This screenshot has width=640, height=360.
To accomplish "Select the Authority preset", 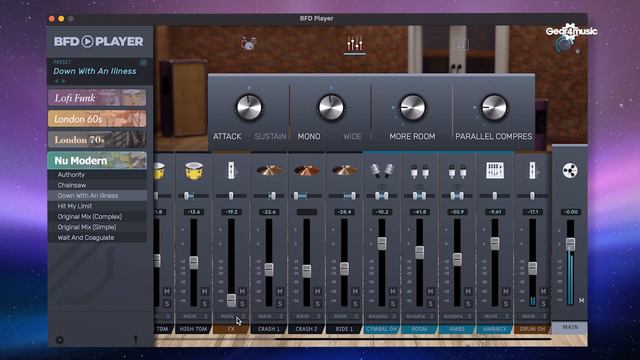I will (98, 175).
